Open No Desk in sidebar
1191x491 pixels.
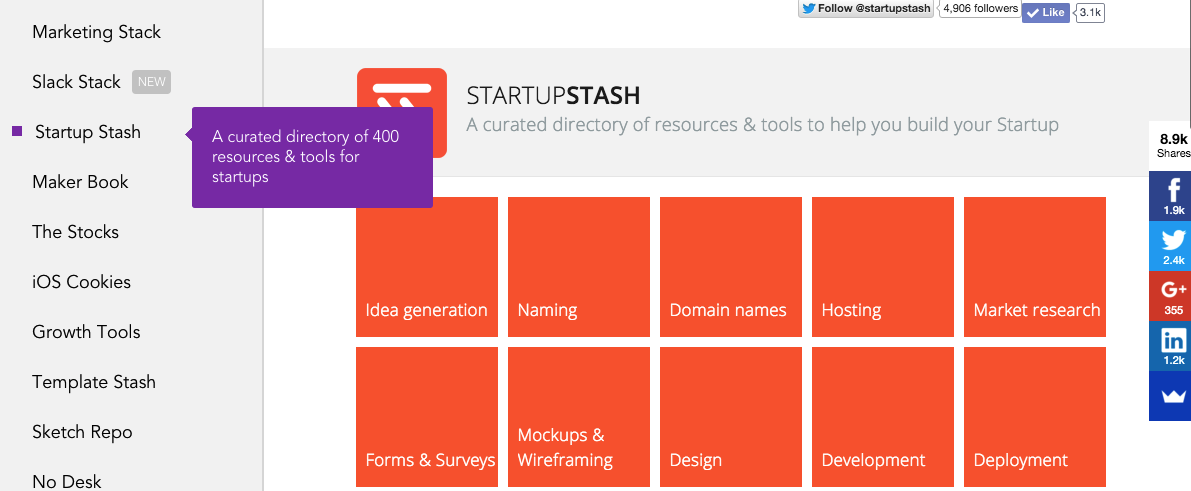66,481
